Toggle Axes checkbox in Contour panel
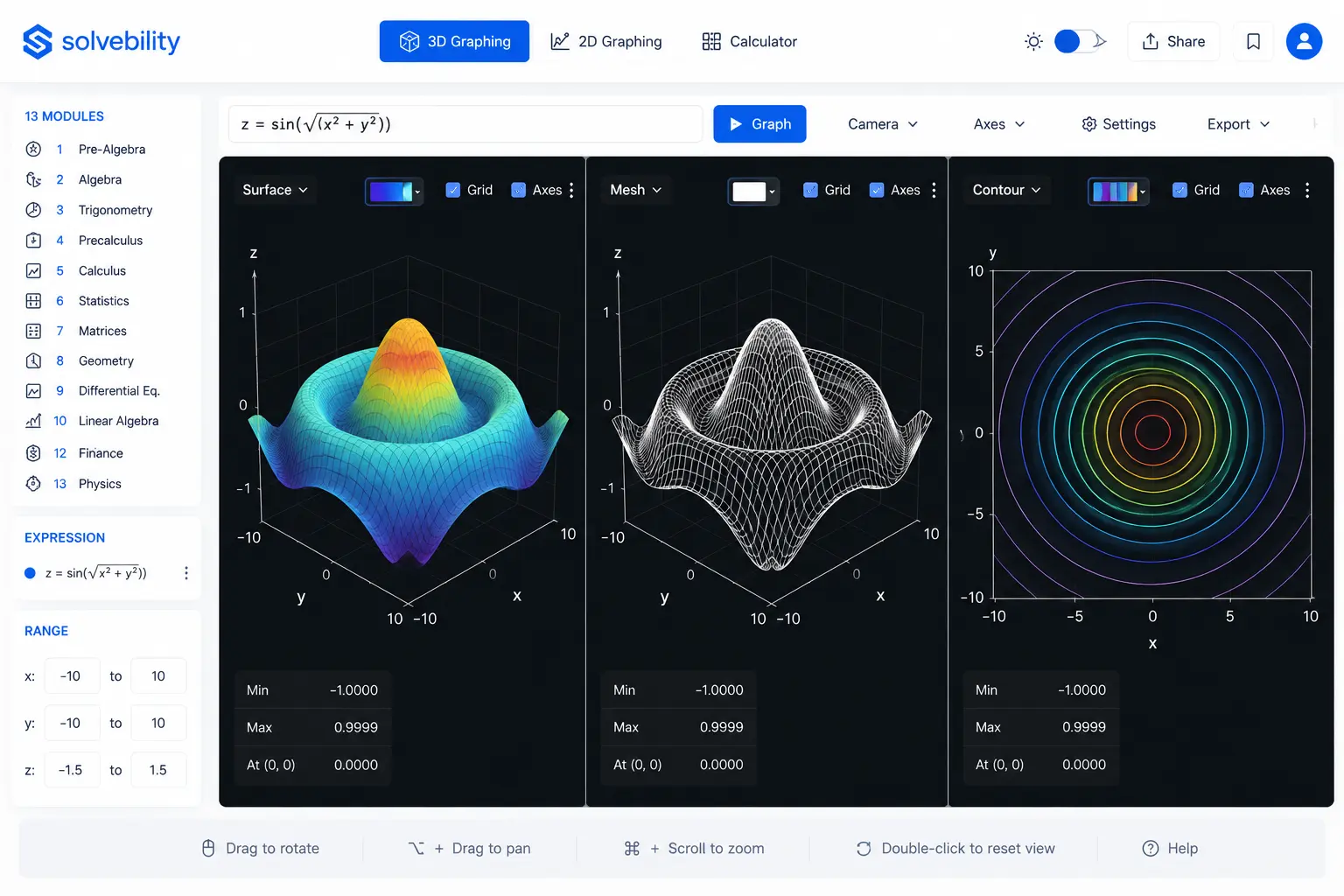 1247,190
